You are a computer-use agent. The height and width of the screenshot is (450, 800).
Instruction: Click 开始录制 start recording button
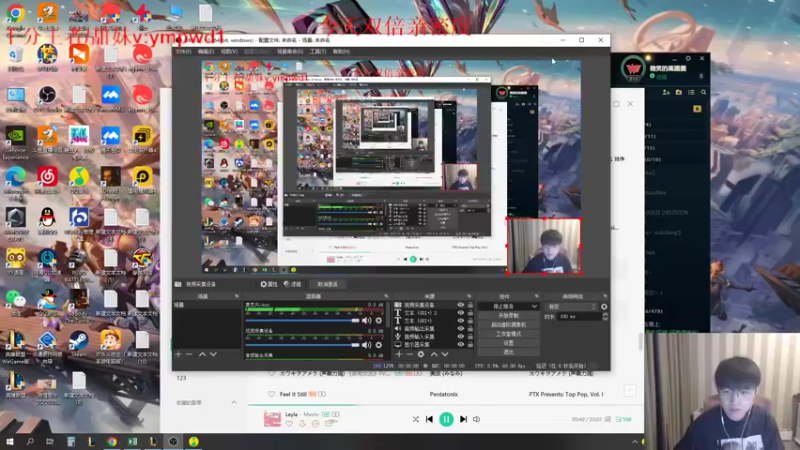(509, 316)
